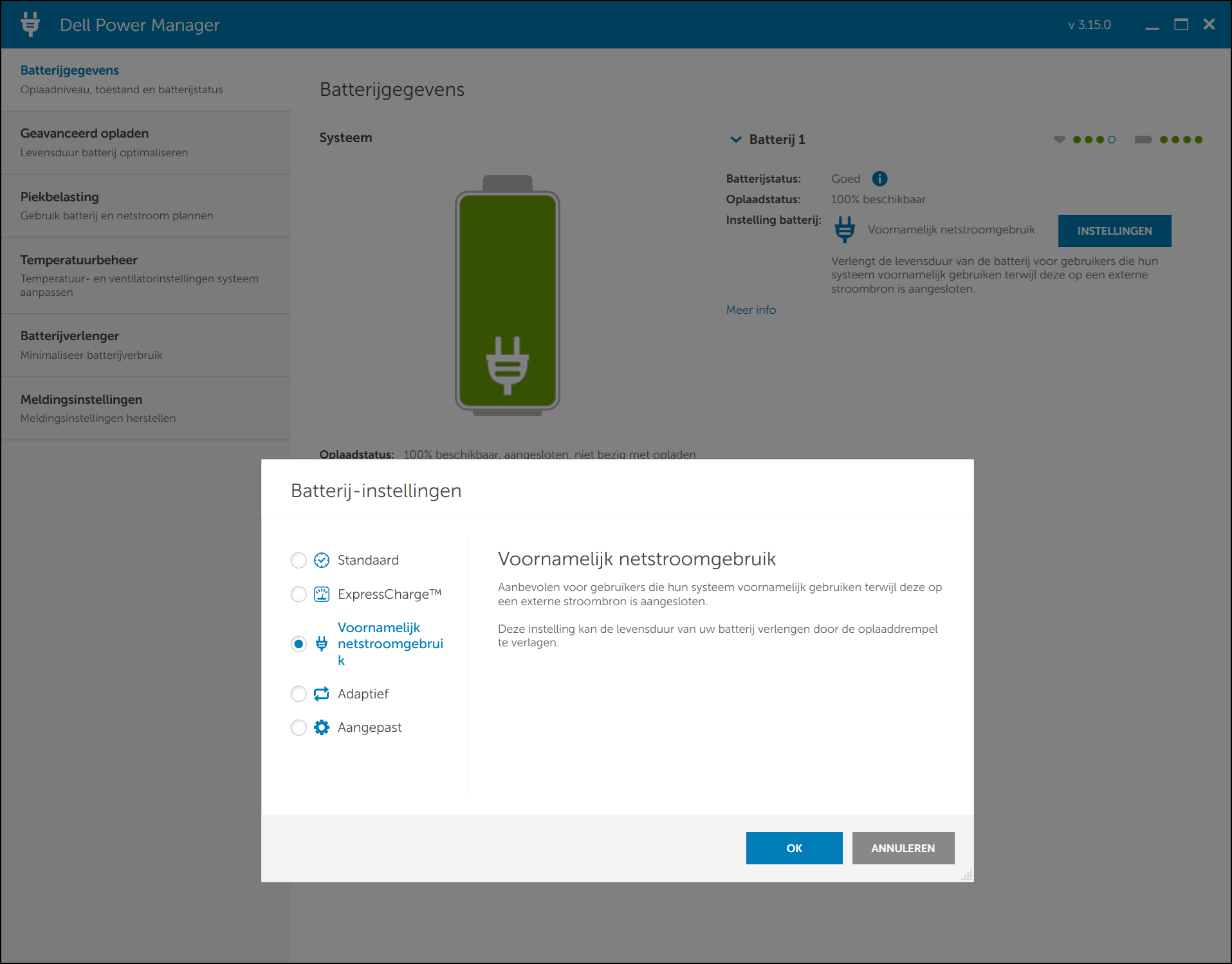Click the Adaptief option label
Screen dimensions: 1232x964
coord(363,694)
